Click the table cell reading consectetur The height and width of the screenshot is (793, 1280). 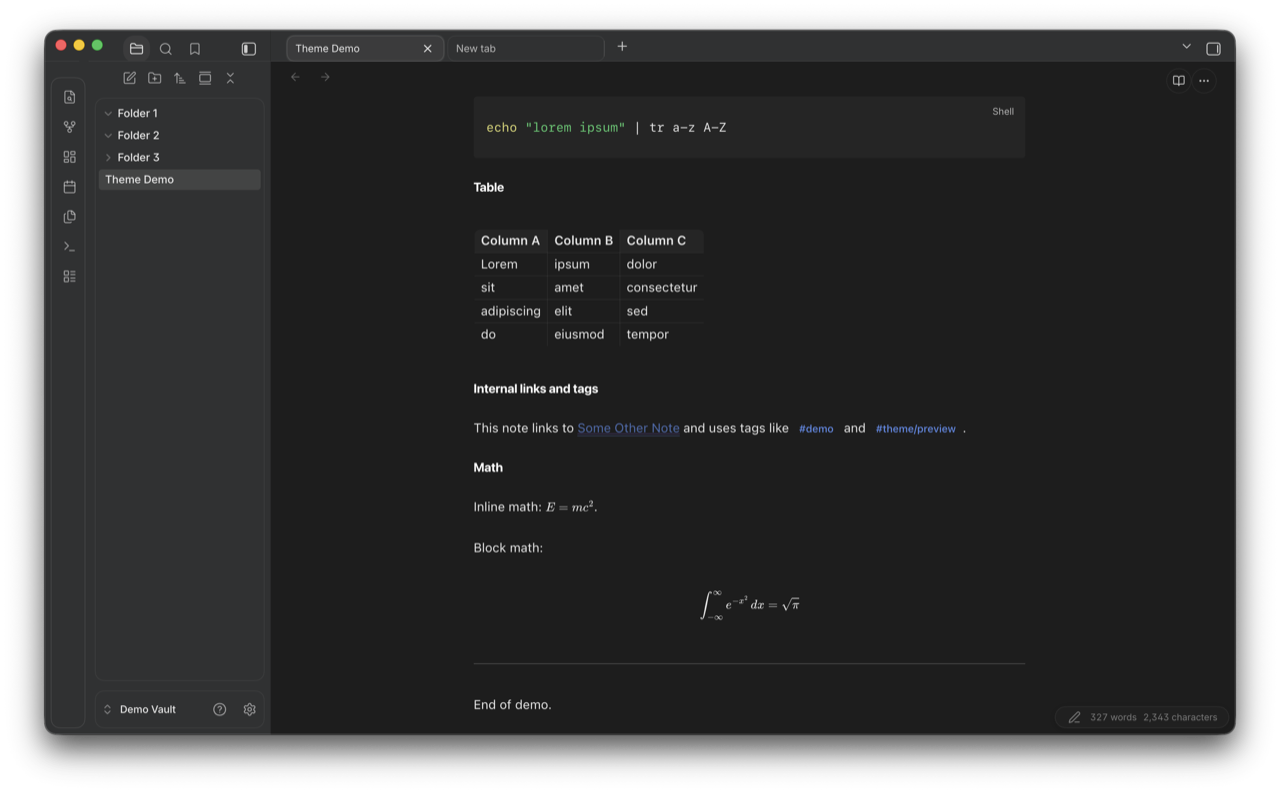tap(662, 288)
